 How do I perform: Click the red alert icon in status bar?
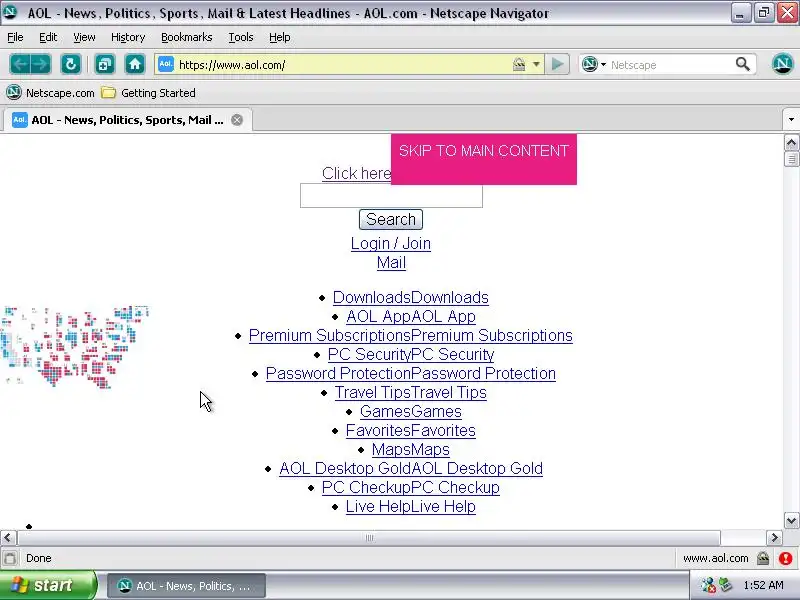point(786,558)
